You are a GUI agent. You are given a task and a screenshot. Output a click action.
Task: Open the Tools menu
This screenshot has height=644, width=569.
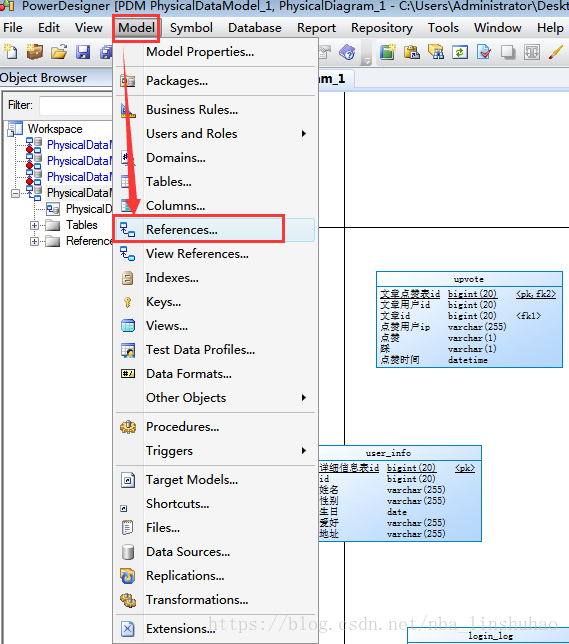[443, 28]
